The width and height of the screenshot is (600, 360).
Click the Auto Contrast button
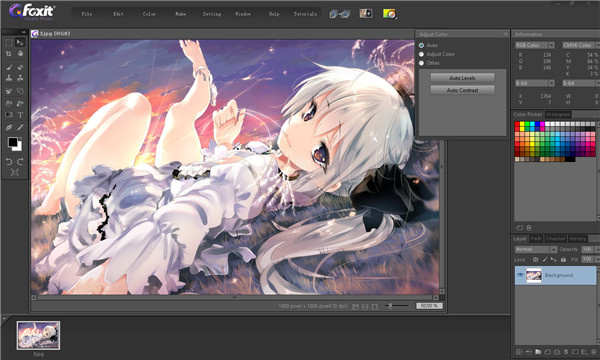tap(462, 90)
